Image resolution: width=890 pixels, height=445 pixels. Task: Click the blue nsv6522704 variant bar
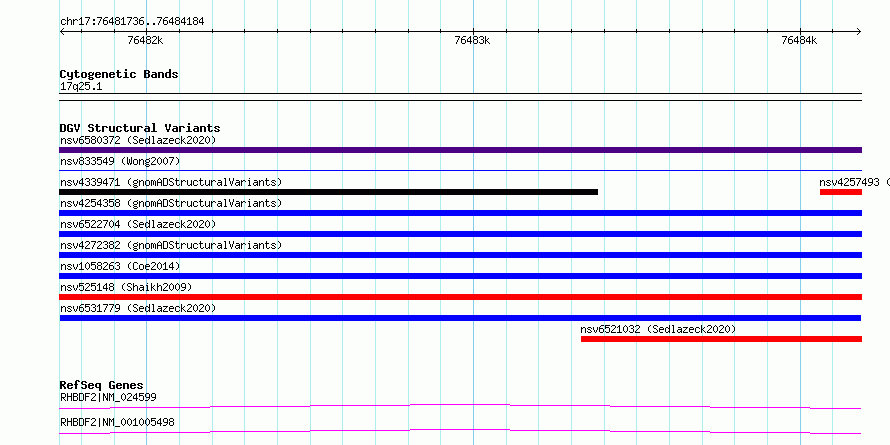pos(460,234)
